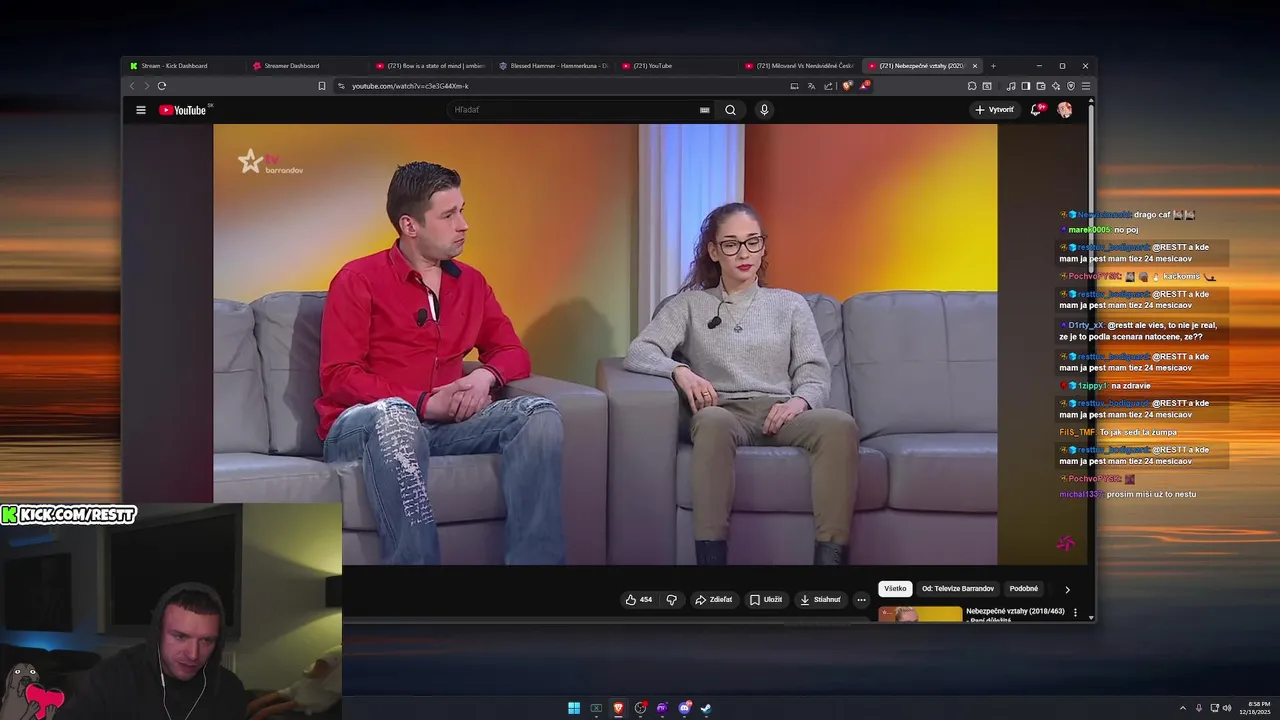Switch to flow is a state of mind tab
The height and width of the screenshot is (720, 1280).
click(x=429, y=66)
